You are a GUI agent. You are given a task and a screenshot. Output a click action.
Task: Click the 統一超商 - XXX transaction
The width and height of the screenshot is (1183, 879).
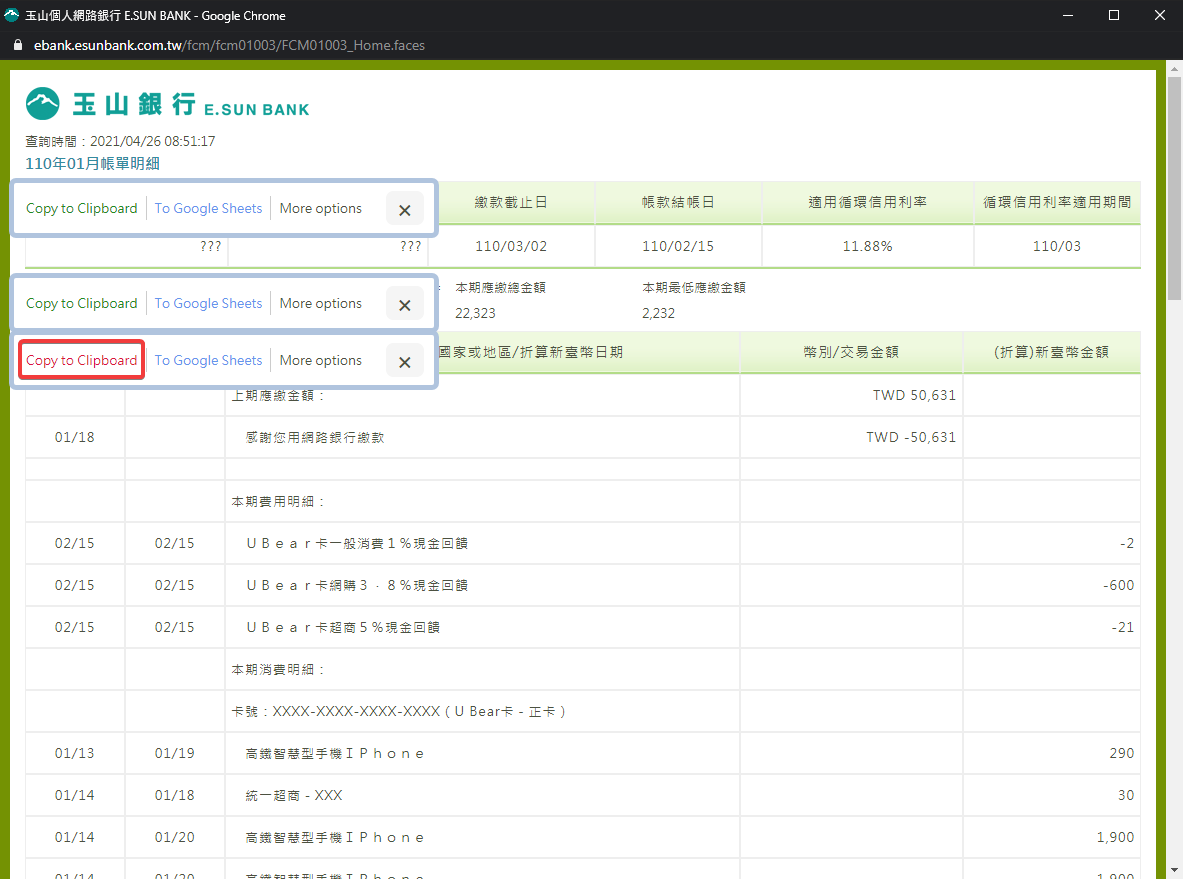pos(294,795)
